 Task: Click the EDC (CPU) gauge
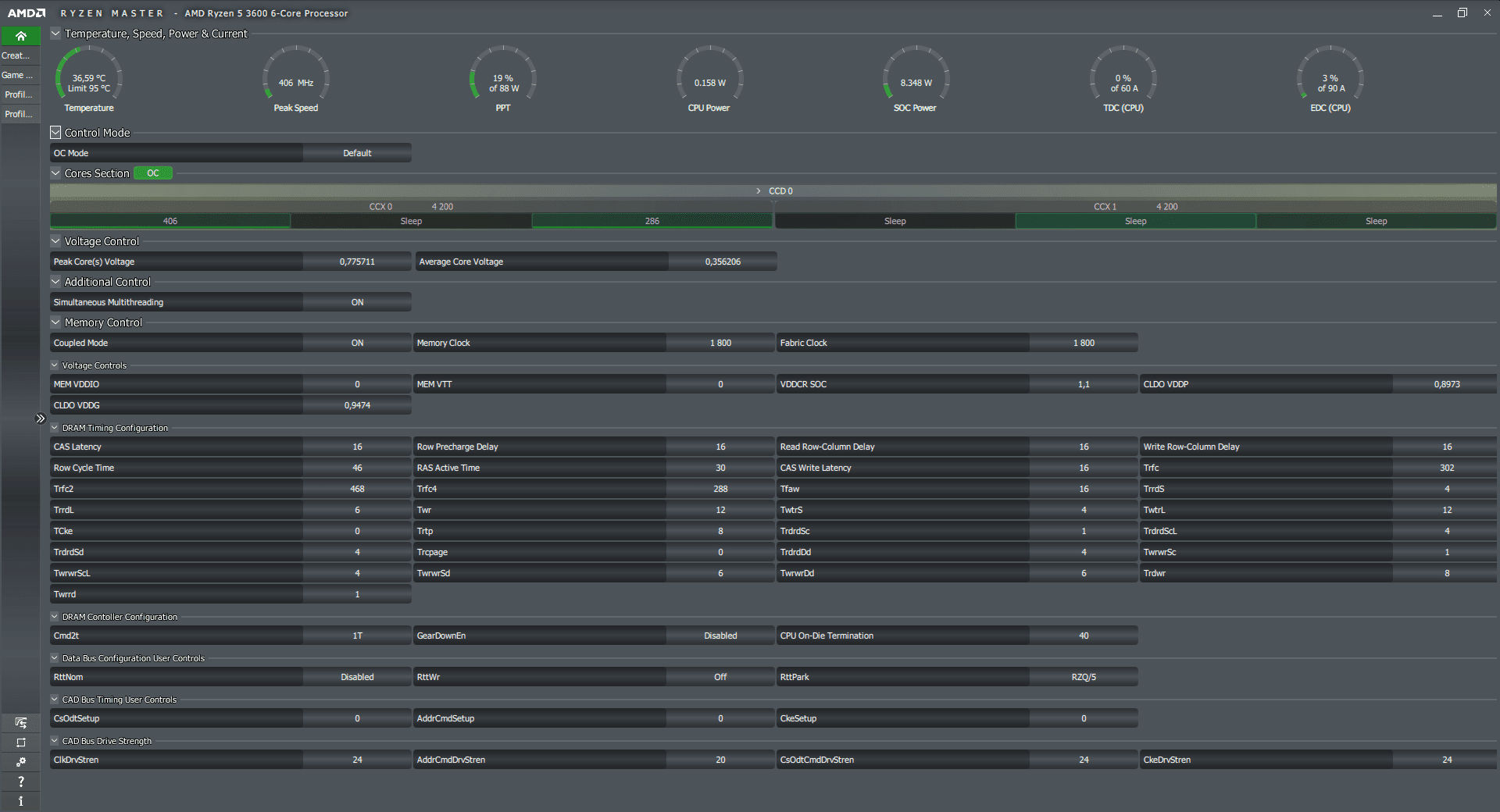point(1330,79)
